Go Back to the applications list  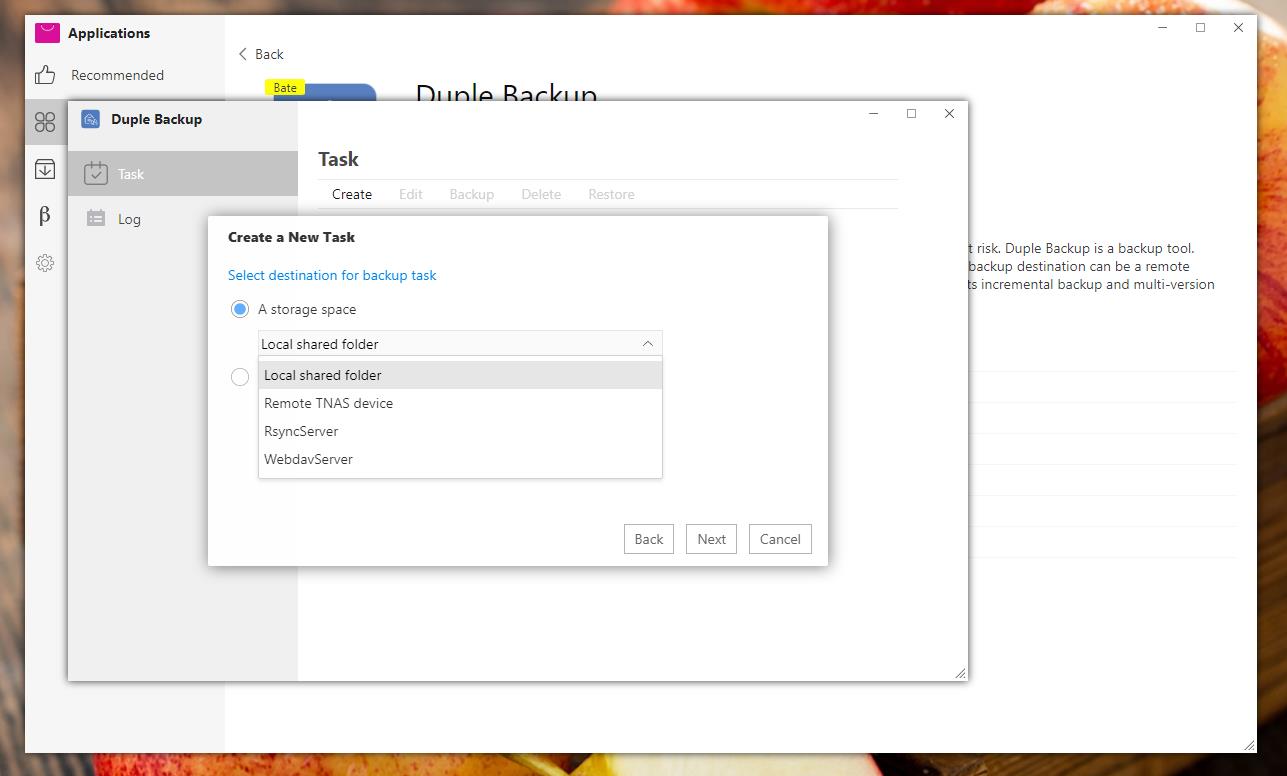tap(260, 54)
